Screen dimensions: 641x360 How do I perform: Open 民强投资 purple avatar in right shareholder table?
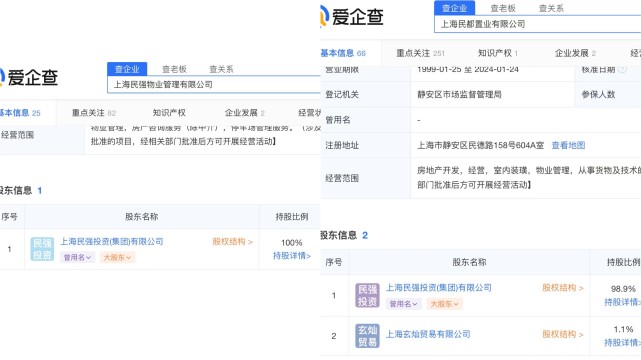point(367,295)
